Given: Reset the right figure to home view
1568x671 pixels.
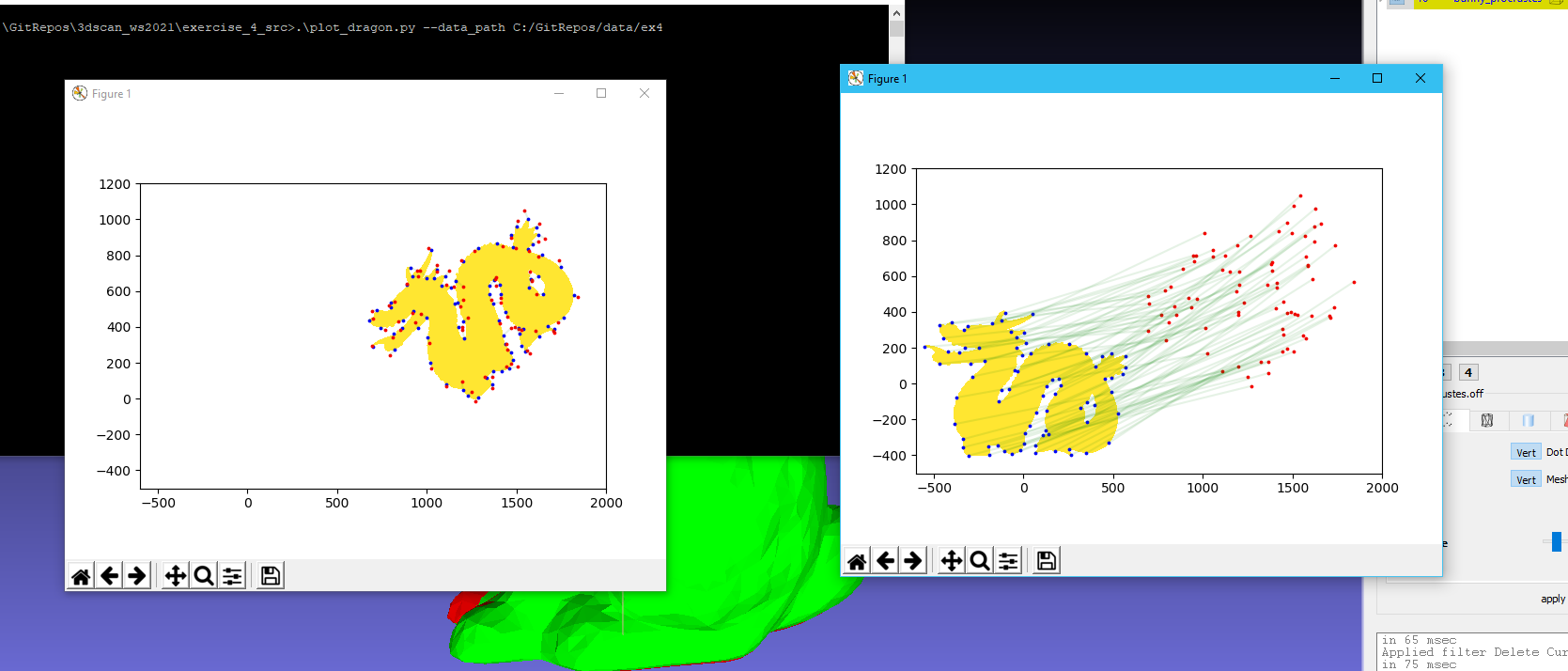Looking at the screenshot, I should pyautogui.click(x=857, y=561).
